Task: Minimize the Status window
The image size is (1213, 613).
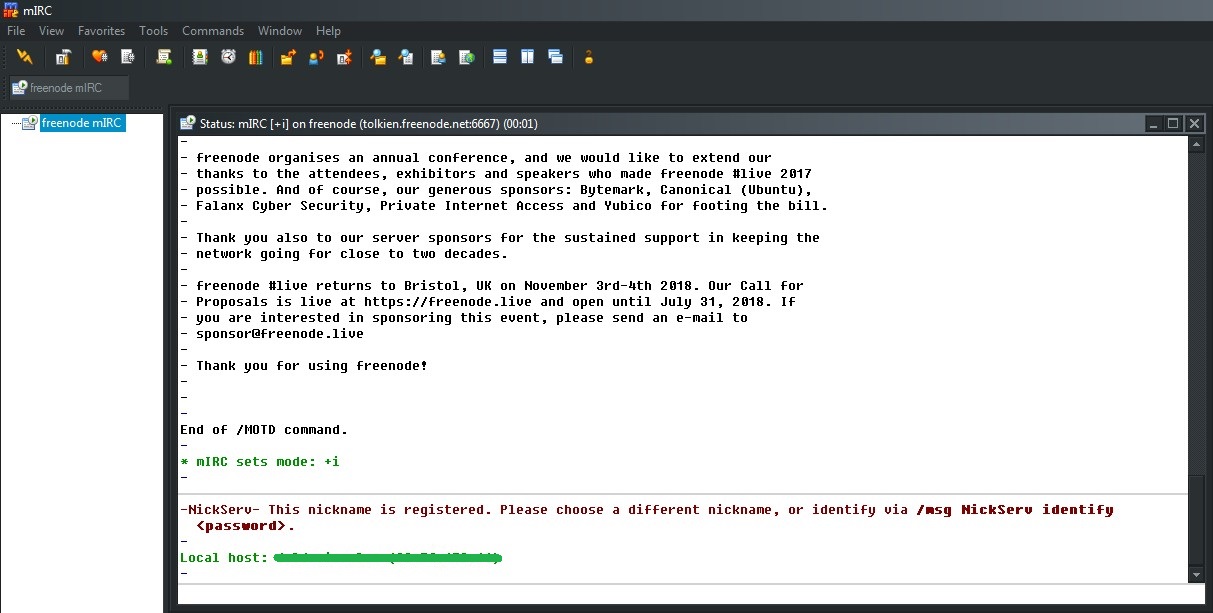Action: point(1154,124)
